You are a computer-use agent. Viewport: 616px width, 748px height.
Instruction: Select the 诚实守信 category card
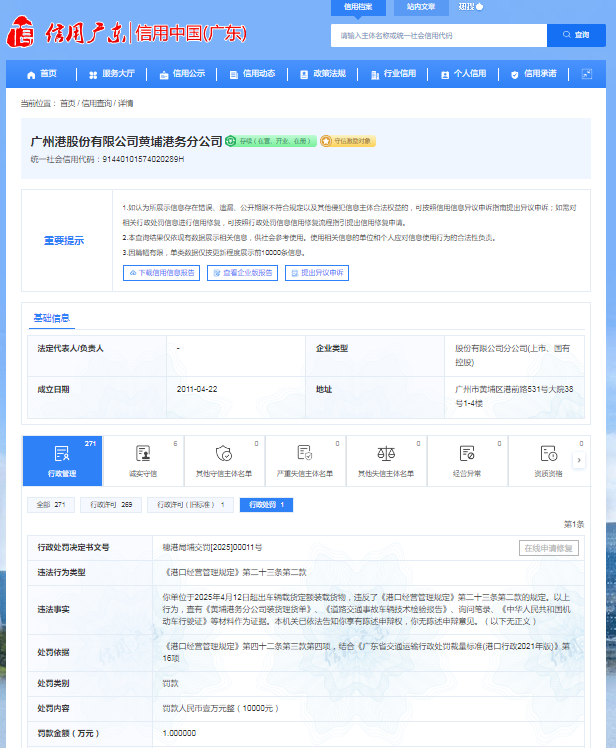[x=143, y=461]
